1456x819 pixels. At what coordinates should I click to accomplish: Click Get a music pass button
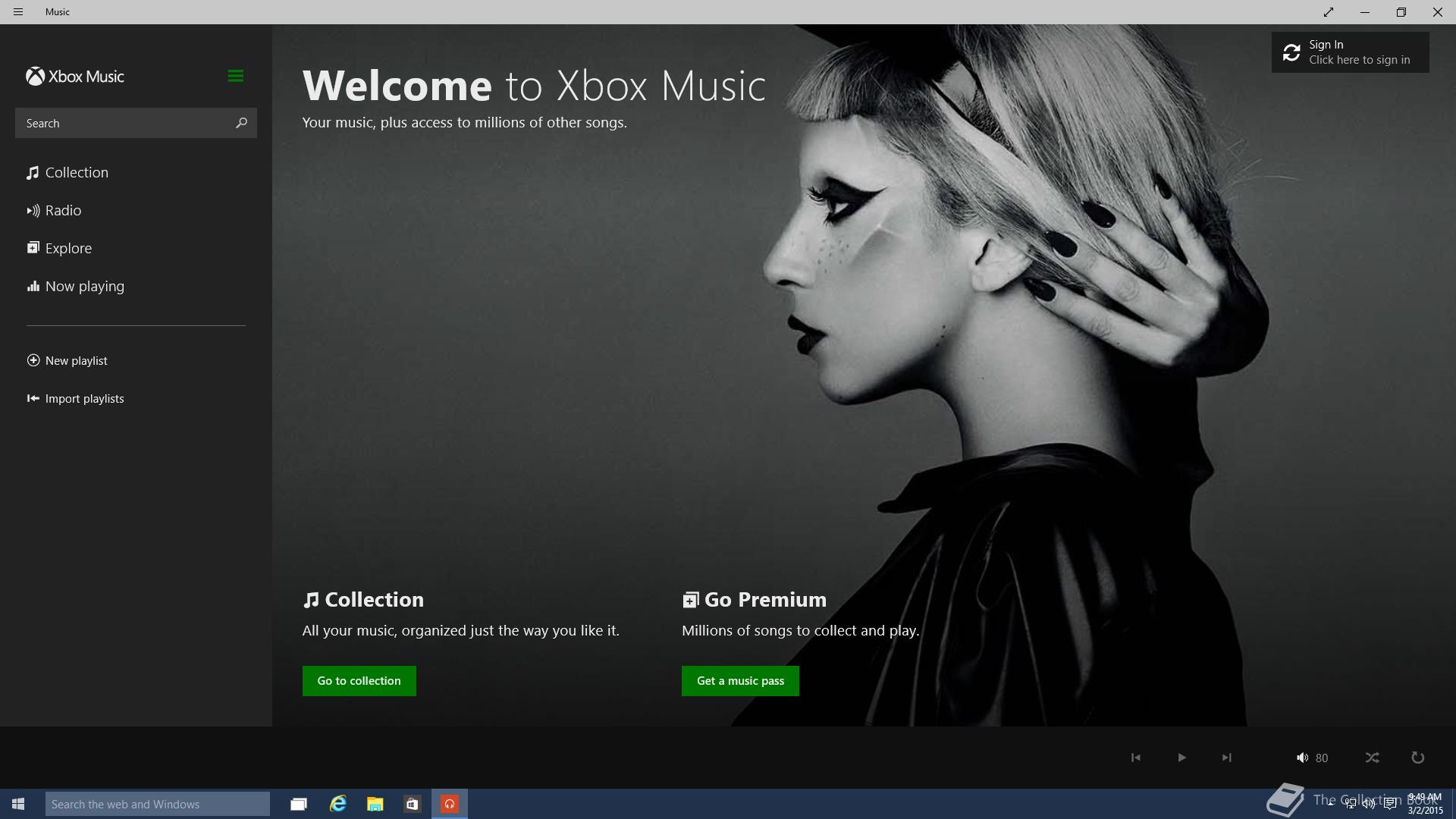740,681
